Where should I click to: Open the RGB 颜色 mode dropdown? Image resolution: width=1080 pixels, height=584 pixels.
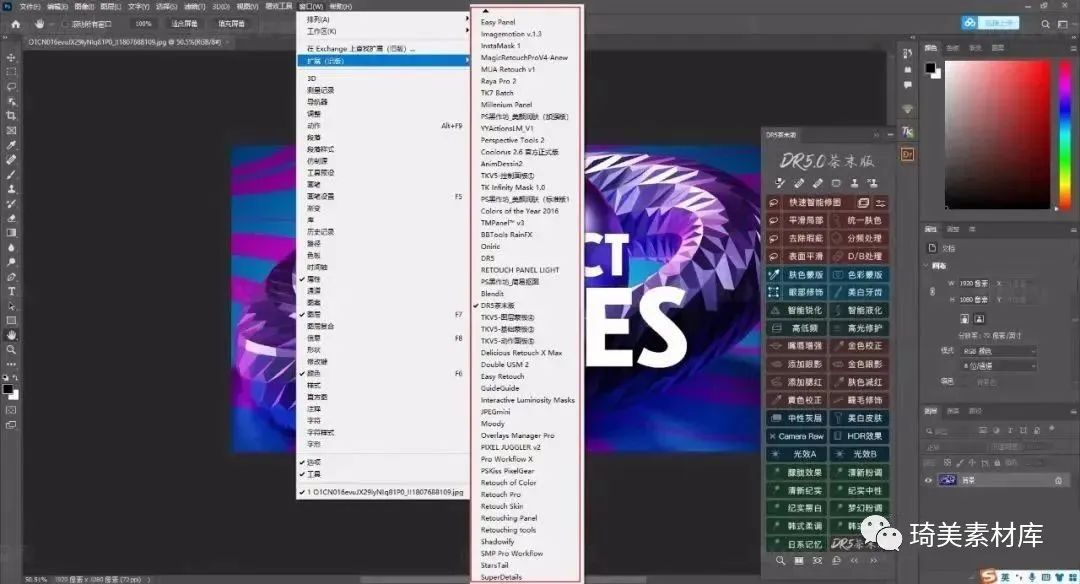coord(998,351)
